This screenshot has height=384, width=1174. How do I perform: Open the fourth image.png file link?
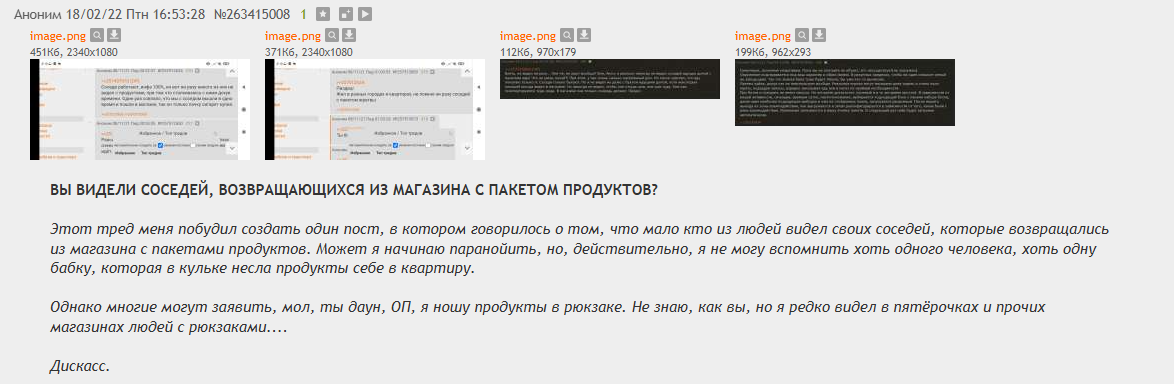(763, 36)
